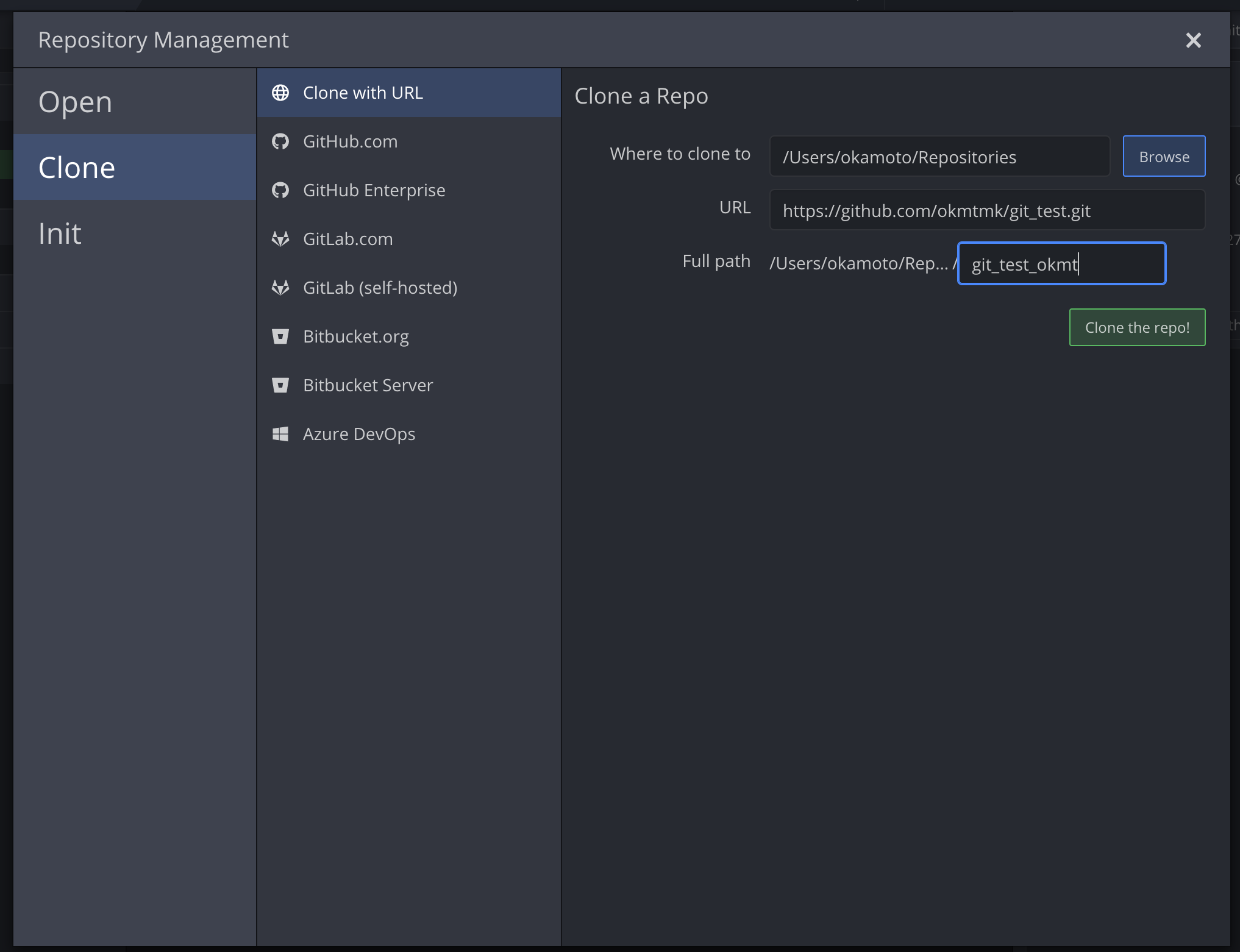Switch to the Init section
Image resolution: width=1240 pixels, height=952 pixels.
coord(135,233)
